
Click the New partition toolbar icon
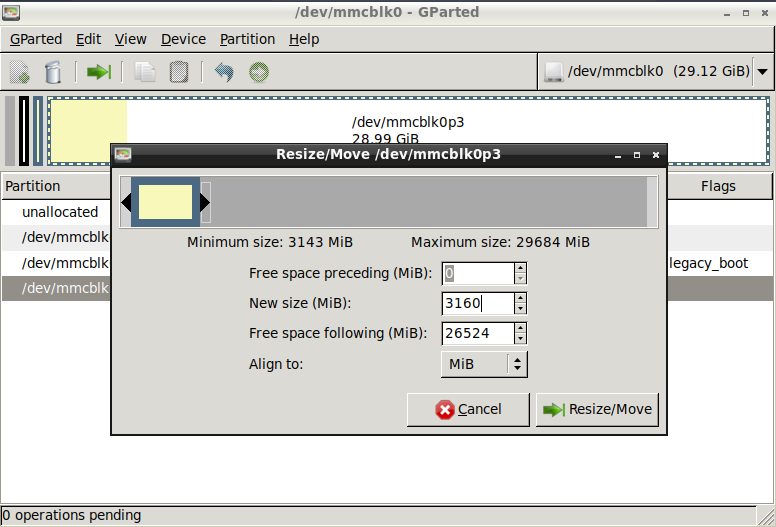coord(19,72)
